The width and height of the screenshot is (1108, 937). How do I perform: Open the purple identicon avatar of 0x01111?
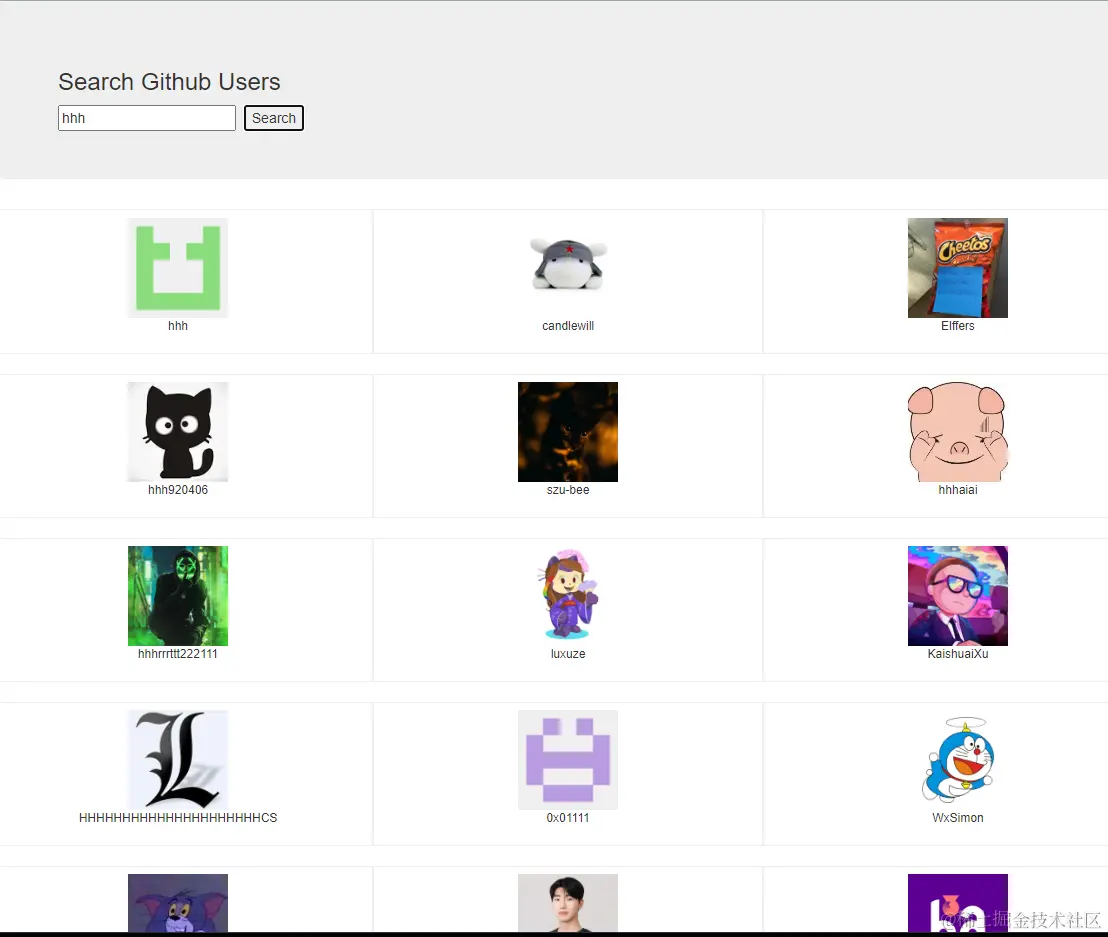[568, 760]
